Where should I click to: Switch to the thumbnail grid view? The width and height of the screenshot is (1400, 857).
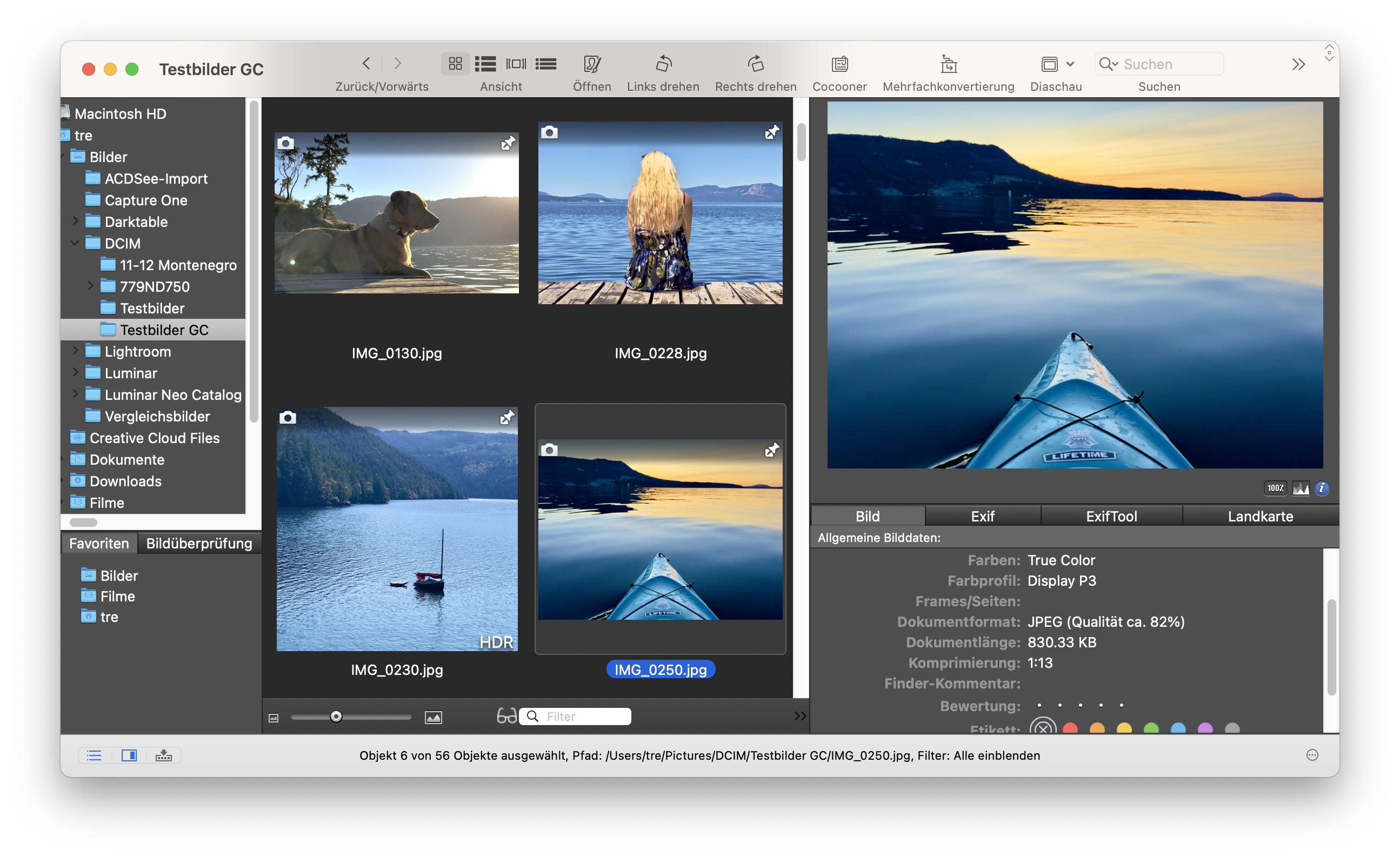click(x=455, y=64)
